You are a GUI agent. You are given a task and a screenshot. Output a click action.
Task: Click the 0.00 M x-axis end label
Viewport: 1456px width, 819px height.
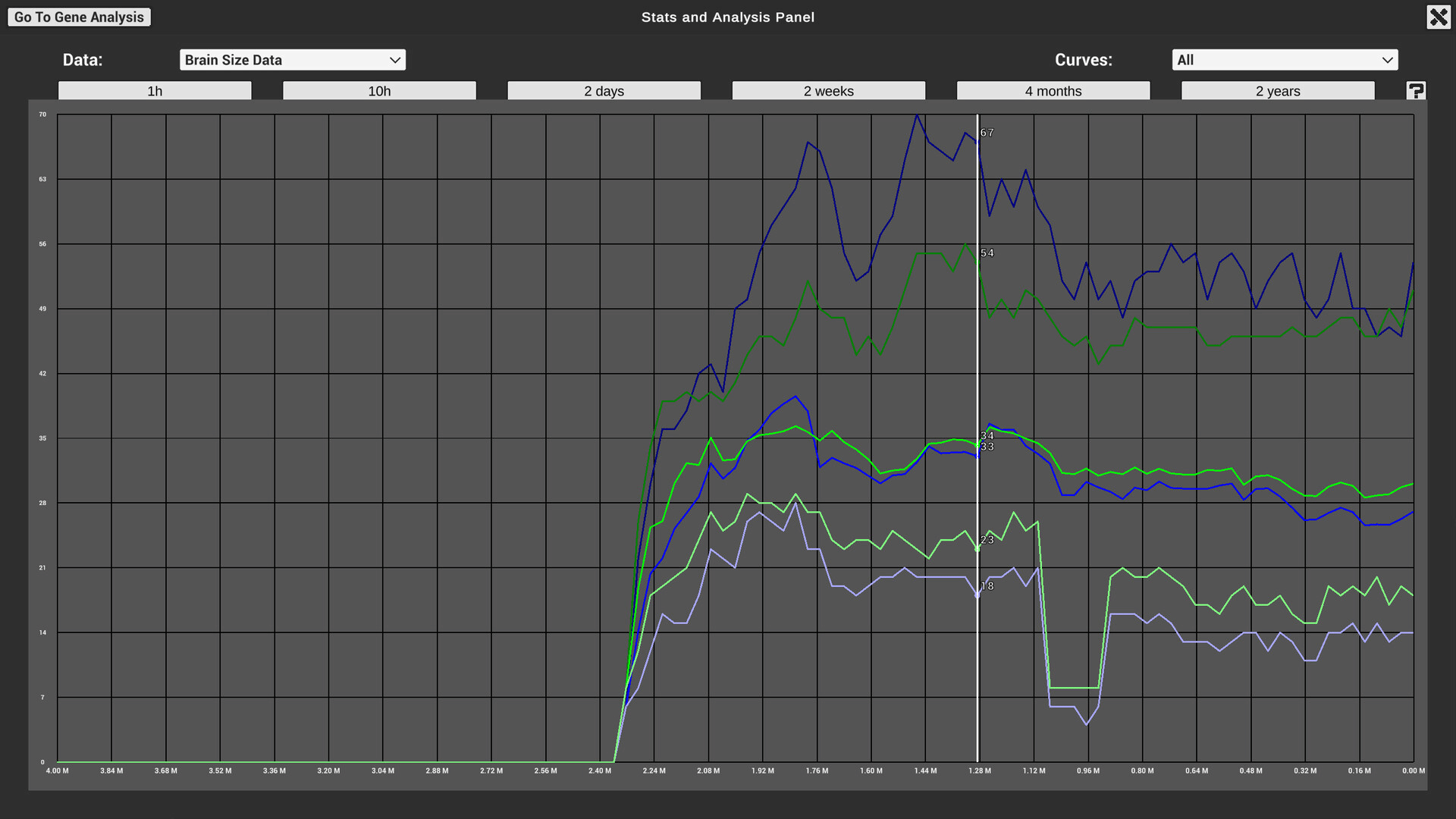pyautogui.click(x=1413, y=770)
